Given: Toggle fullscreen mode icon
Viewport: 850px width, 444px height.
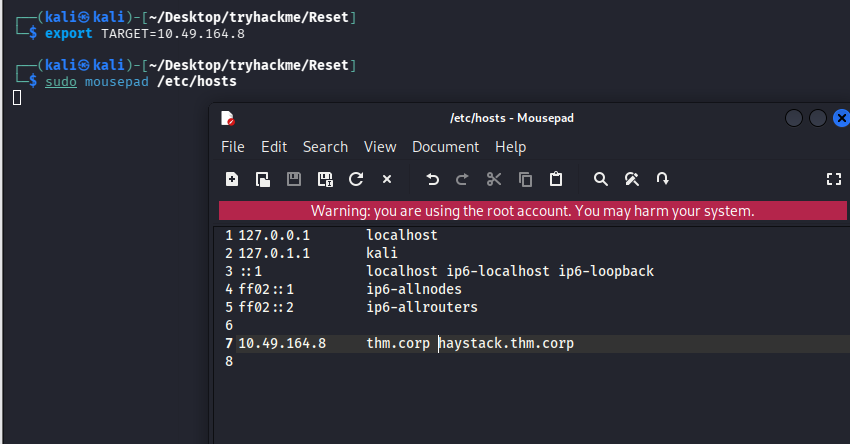Looking at the screenshot, I should 833,179.
